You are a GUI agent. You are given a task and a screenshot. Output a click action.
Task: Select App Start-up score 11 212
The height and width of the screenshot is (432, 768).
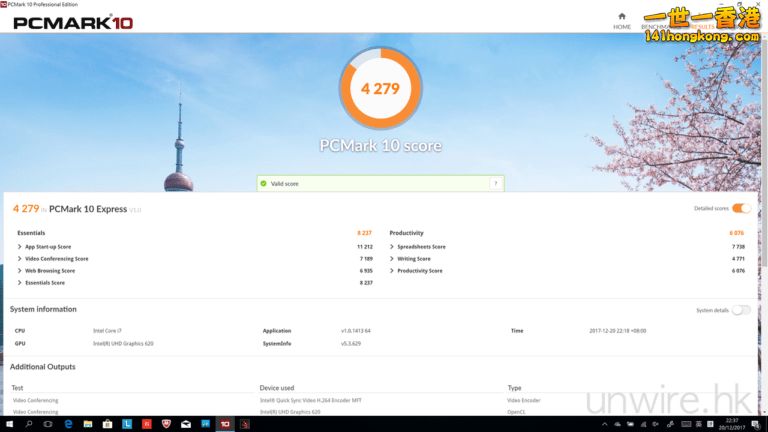point(365,247)
